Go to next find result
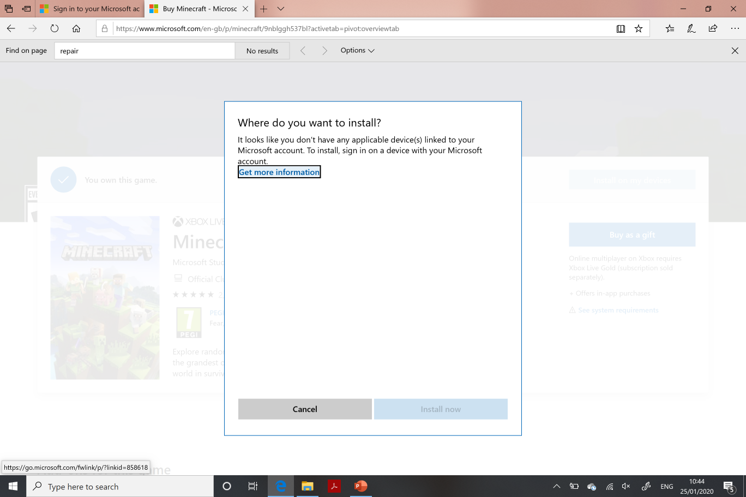Image resolution: width=746 pixels, height=497 pixels. [x=324, y=50]
